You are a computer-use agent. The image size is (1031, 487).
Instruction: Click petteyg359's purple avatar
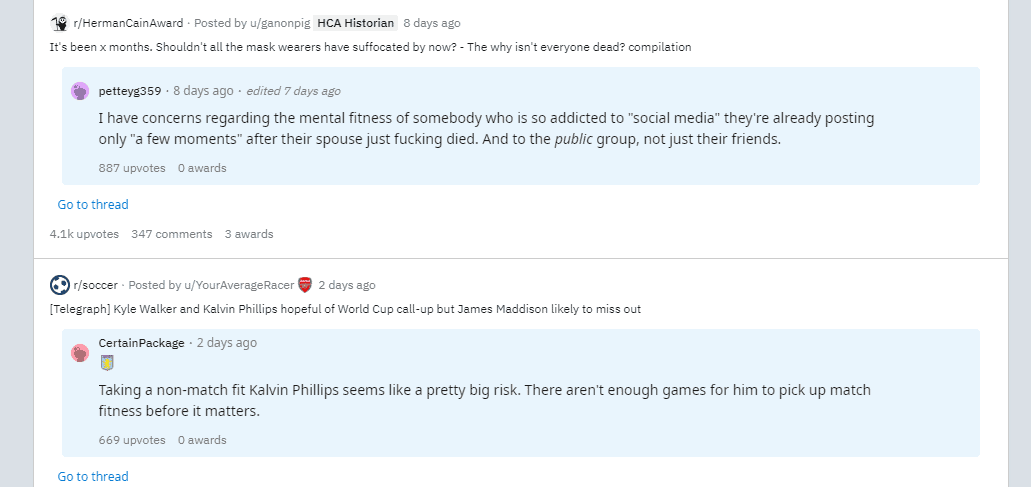[80, 91]
